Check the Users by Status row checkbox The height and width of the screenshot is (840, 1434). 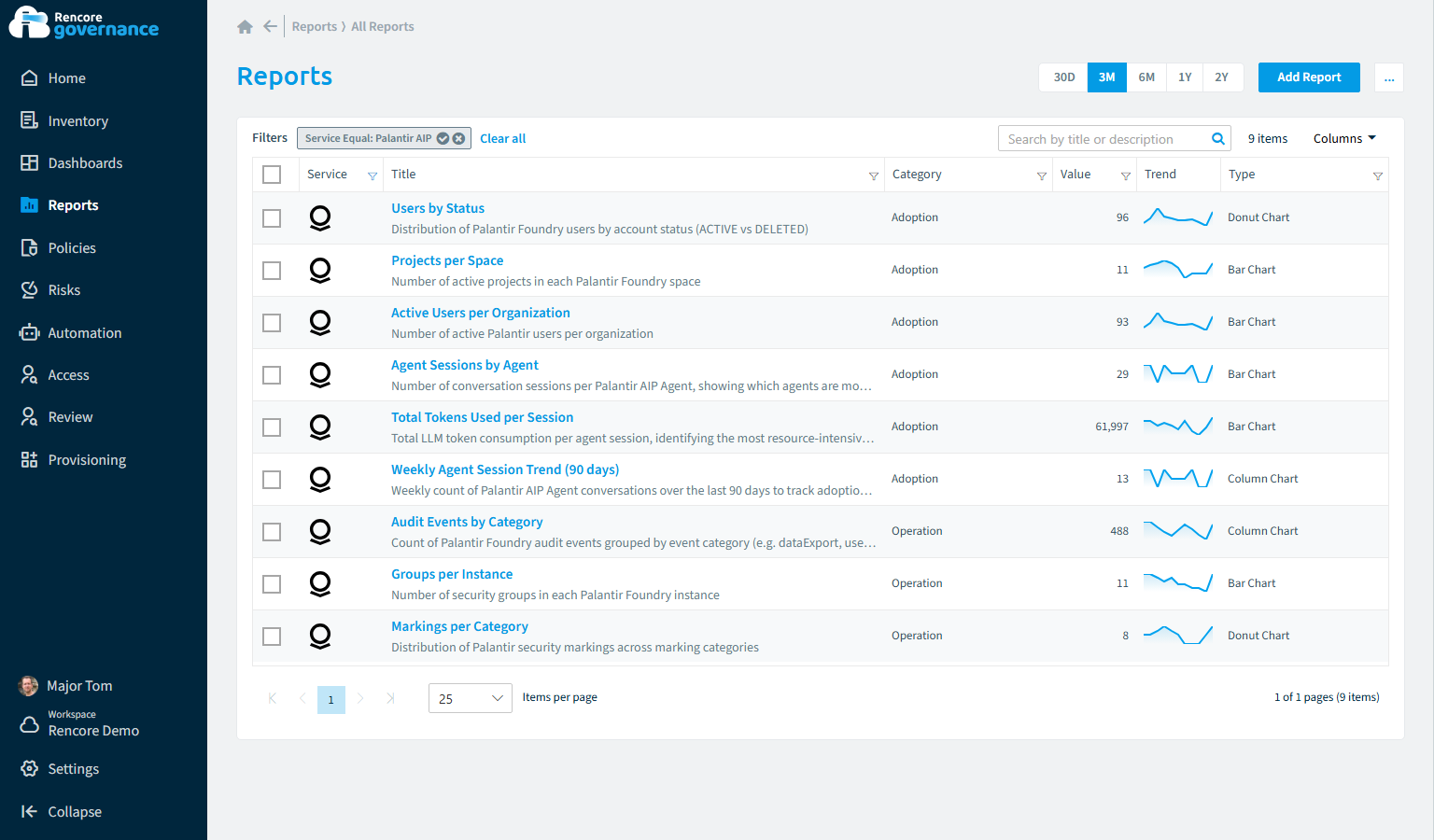(272, 218)
